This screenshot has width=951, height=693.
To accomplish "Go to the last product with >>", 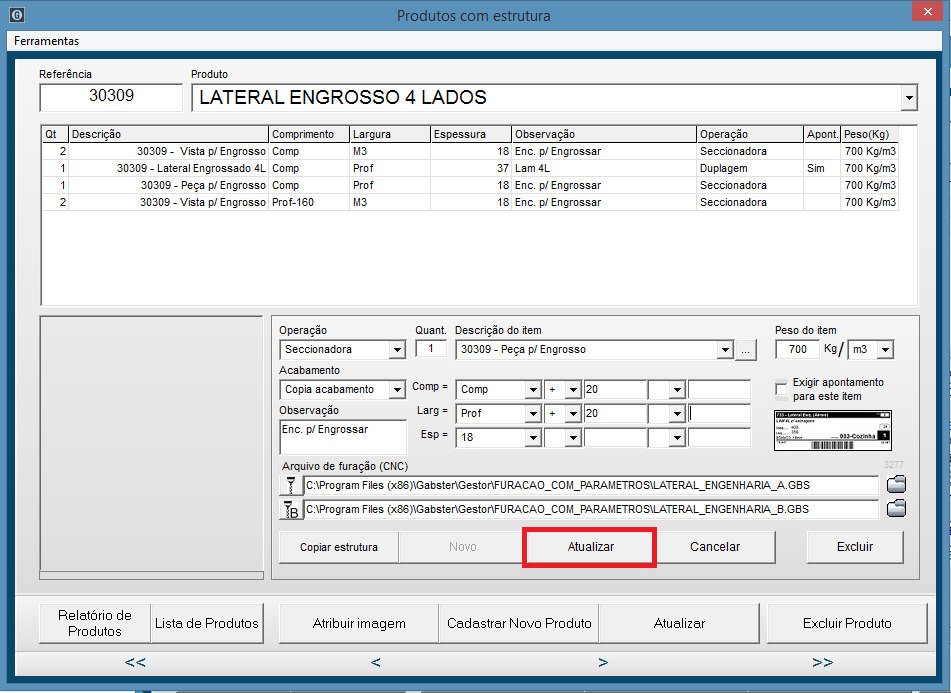I will coord(822,662).
